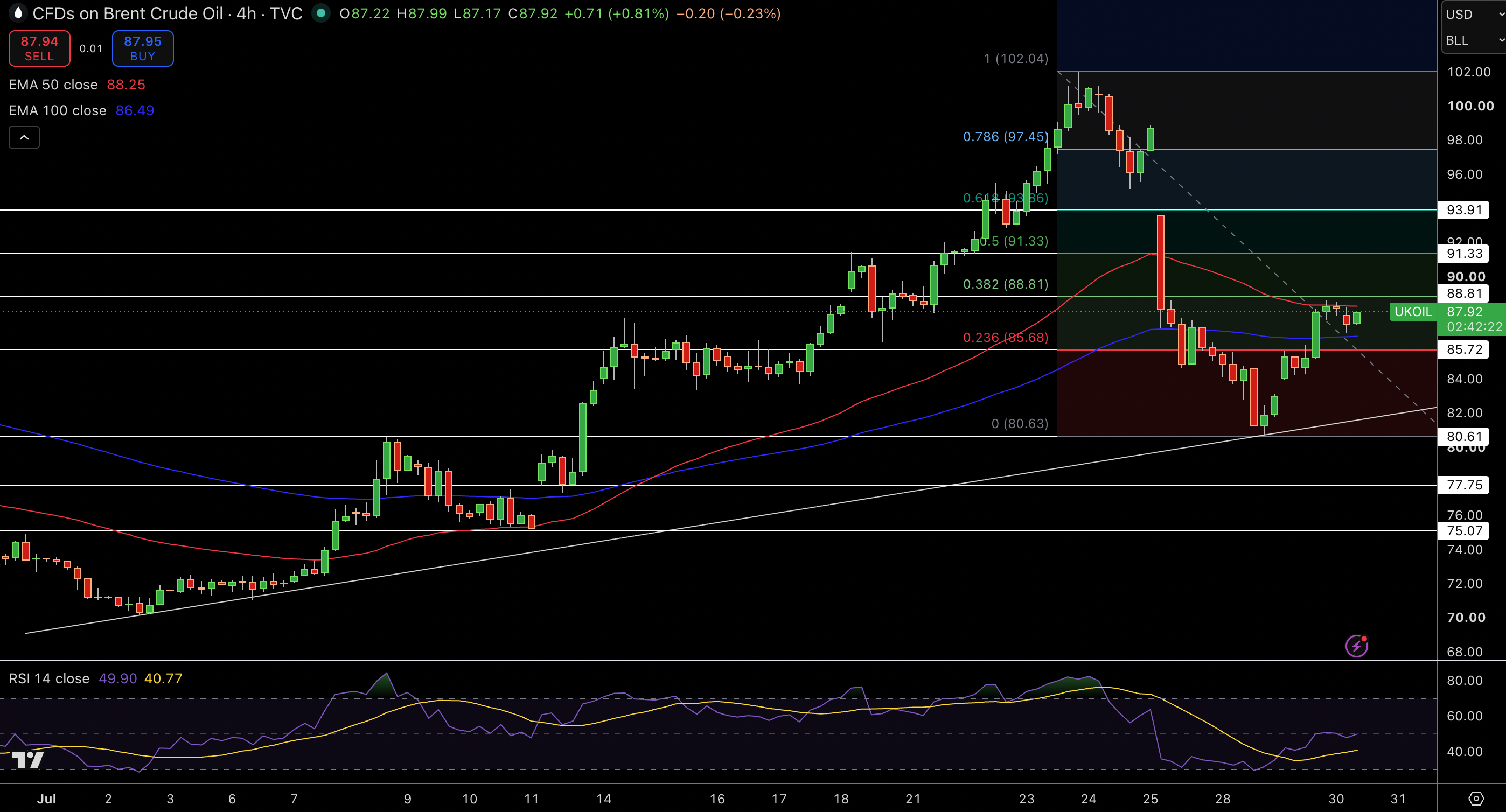Click the 0.01 spread value
Image resolution: width=1506 pixels, height=812 pixels.
[x=90, y=48]
